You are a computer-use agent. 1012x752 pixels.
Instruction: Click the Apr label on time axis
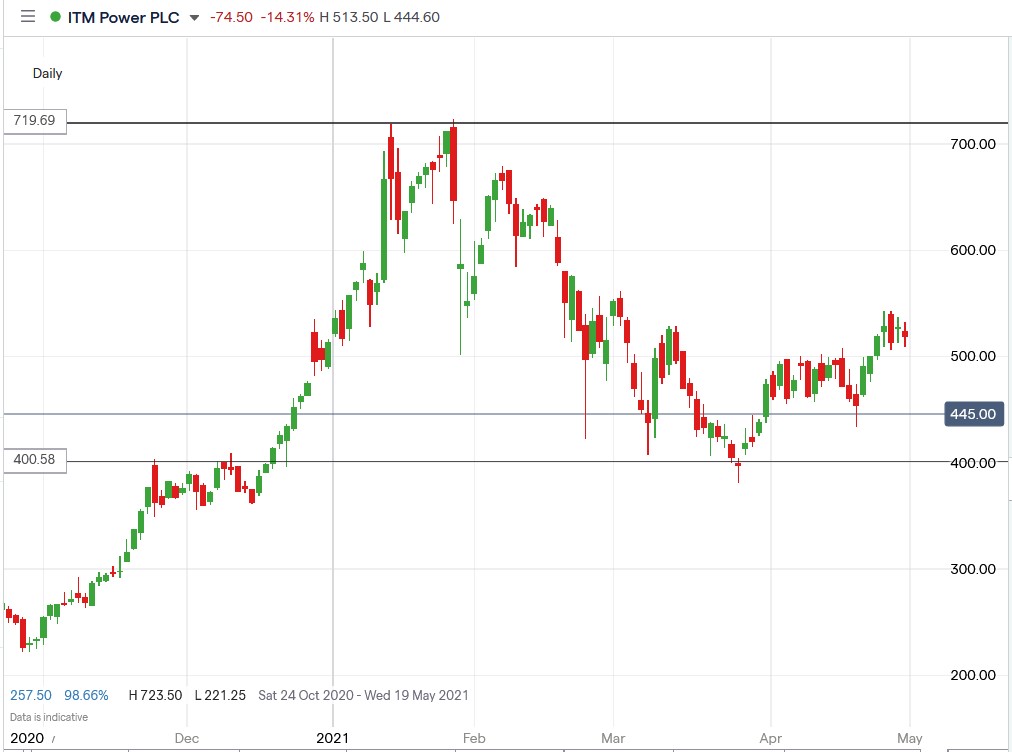770,739
